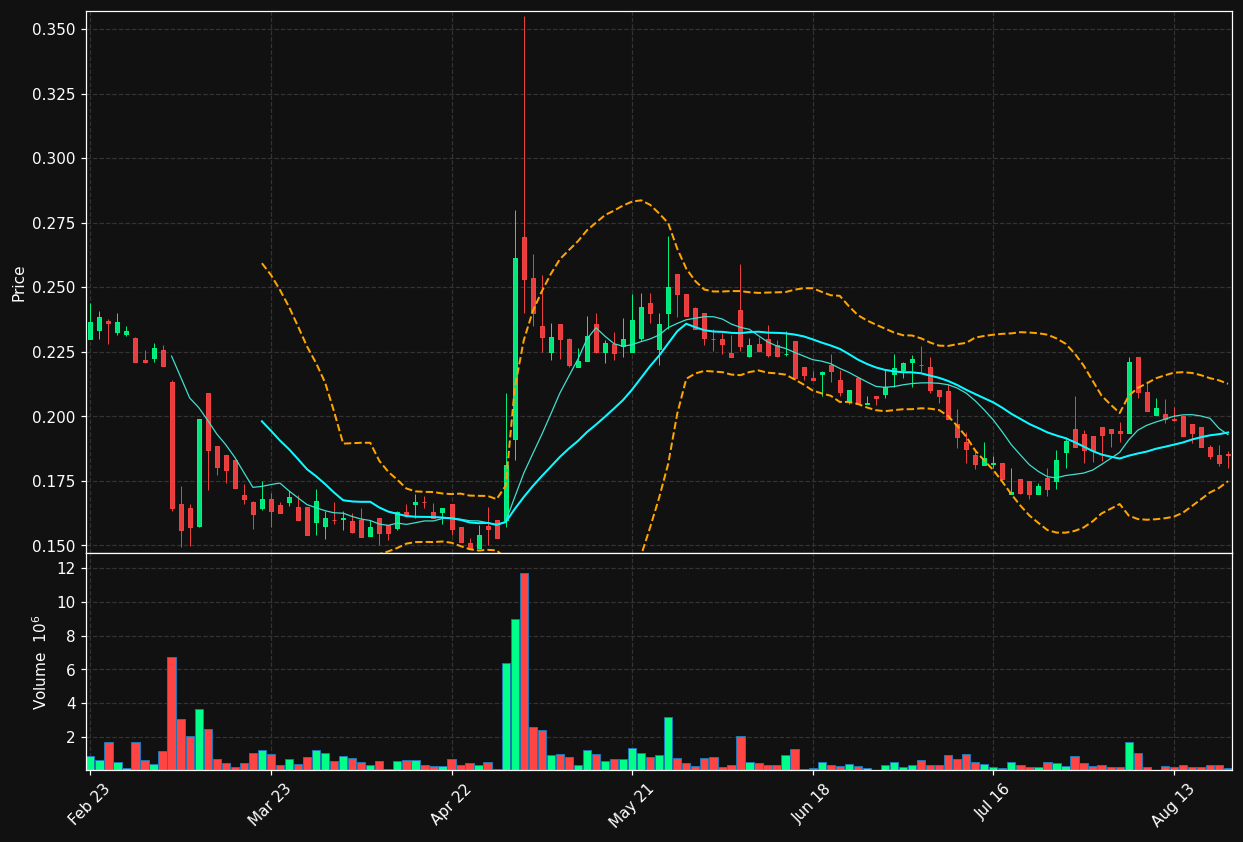Click the volume axis label 6
This screenshot has width=1243, height=842.
[x=70, y=670]
